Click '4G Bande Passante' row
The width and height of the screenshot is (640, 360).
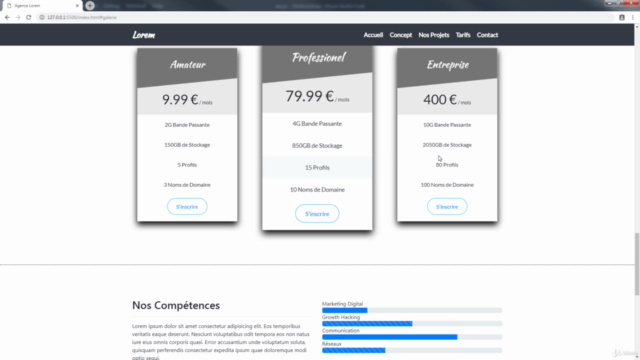click(317, 124)
